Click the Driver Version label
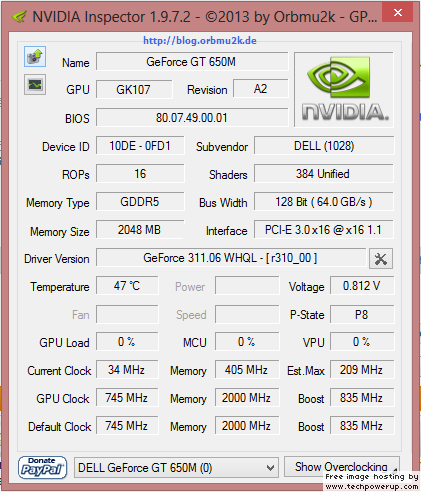This screenshot has width=421, height=492. point(57,259)
